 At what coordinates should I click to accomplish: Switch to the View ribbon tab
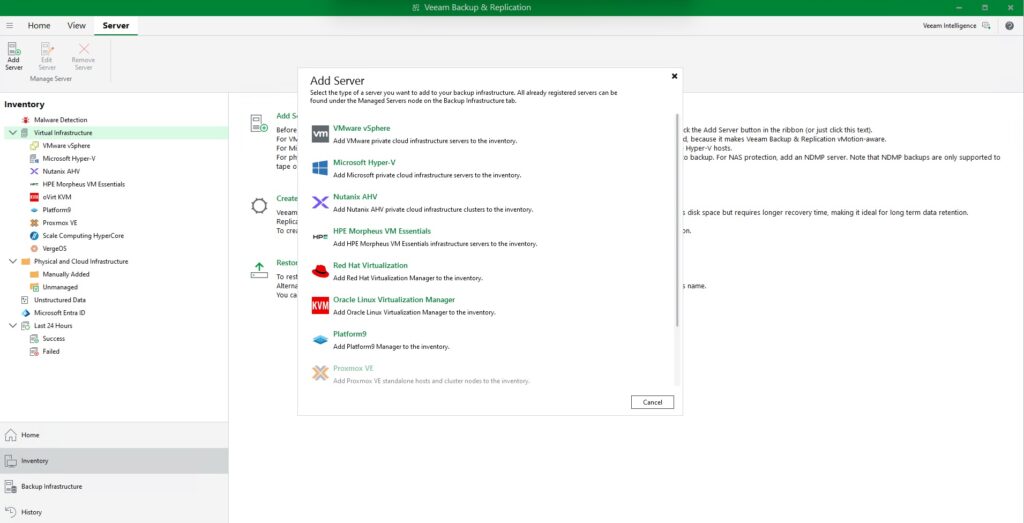pyautogui.click(x=76, y=25)
